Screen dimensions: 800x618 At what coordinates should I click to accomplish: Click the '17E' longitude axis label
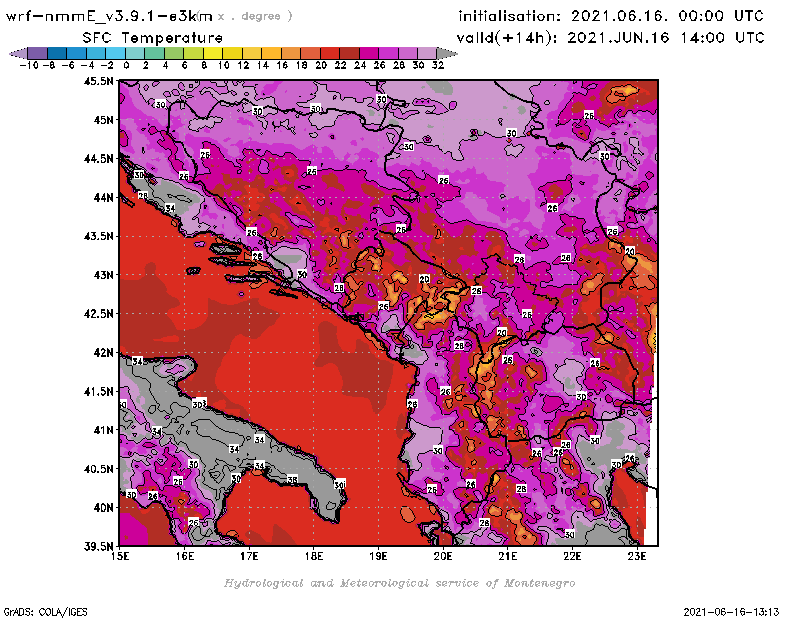(x=249, y=556)
